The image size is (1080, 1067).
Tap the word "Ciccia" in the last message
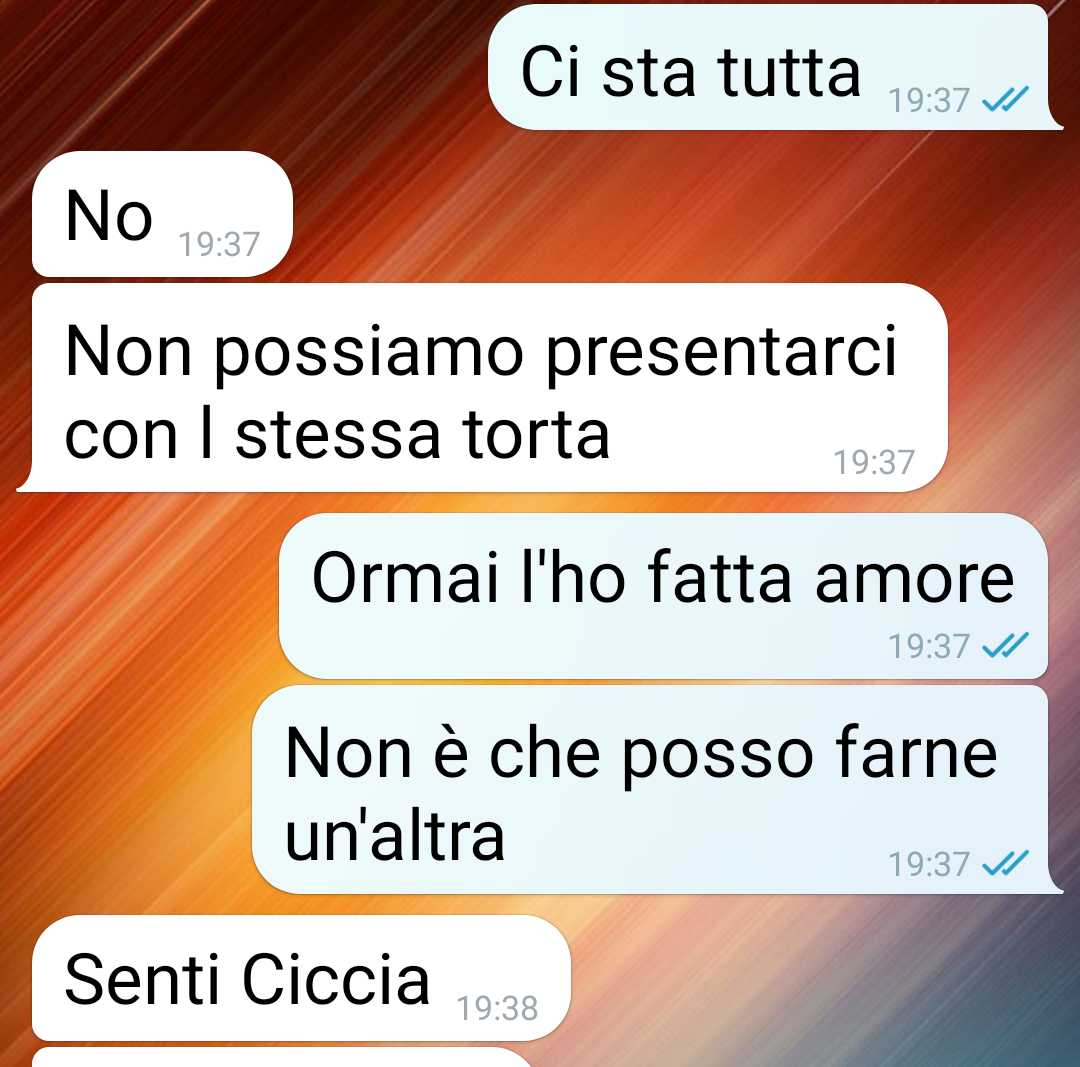tap(336, 979)
